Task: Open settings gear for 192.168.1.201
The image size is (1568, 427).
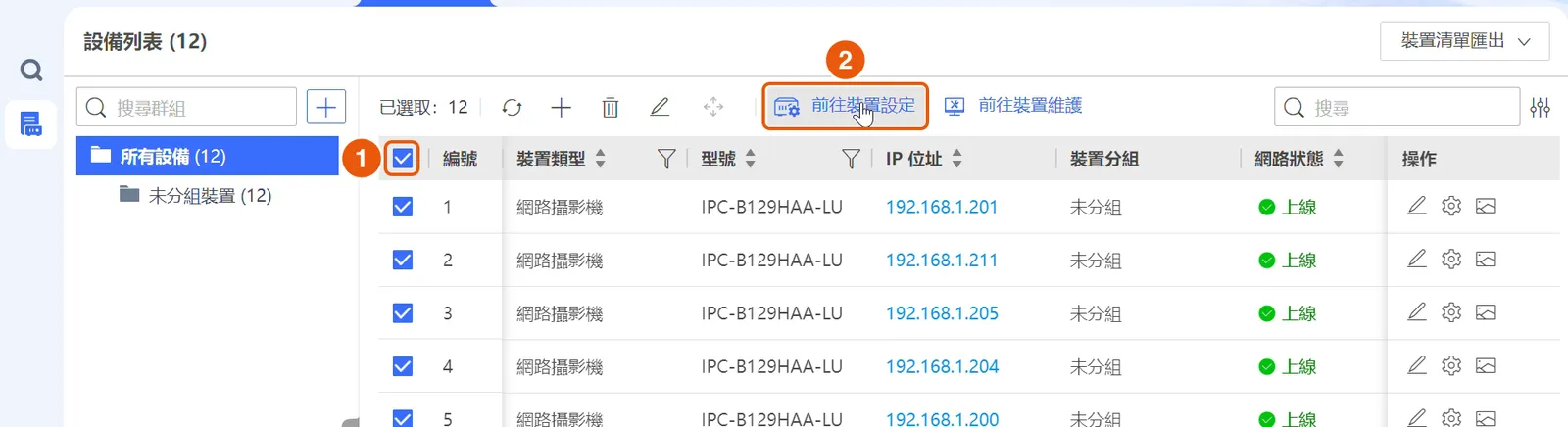Action: pyautogui.click(x=1451, y=206)
